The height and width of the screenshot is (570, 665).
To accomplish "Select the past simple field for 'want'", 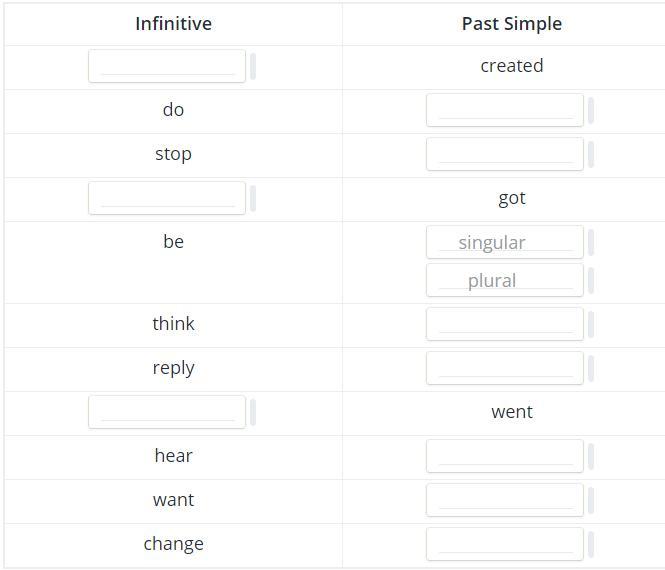I will coord(505,500).
